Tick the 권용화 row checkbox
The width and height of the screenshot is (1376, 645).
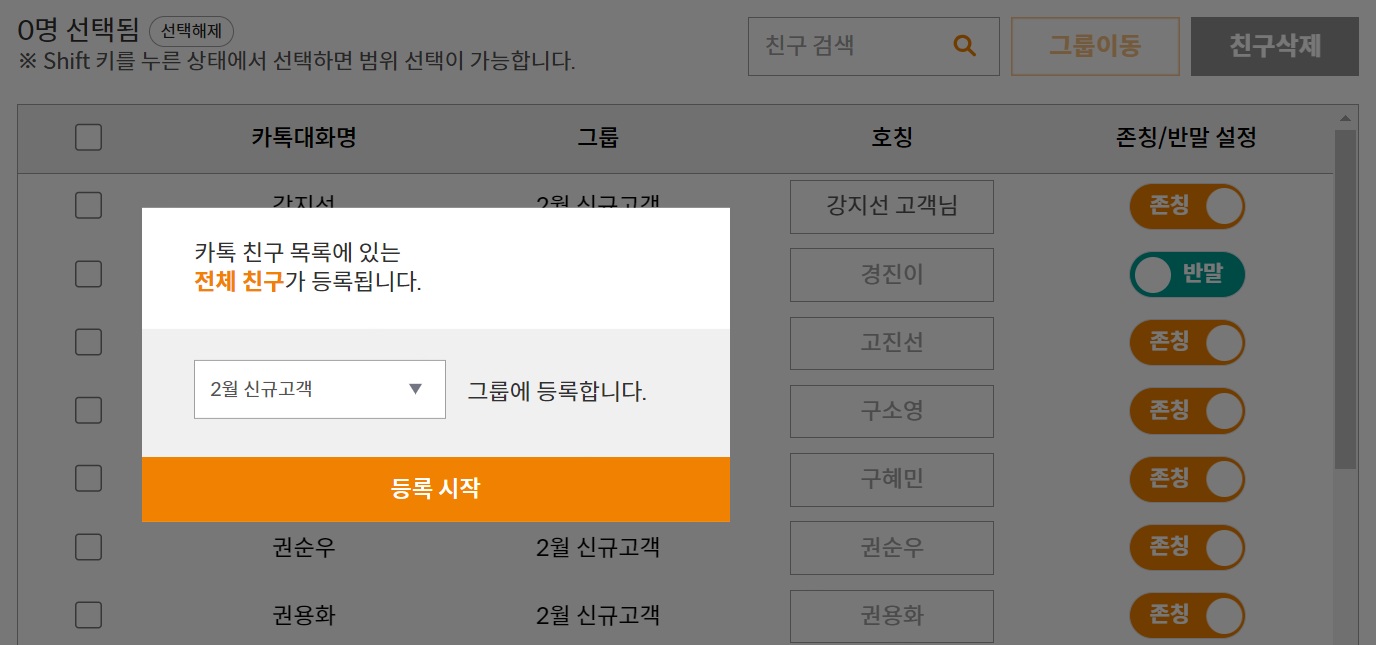pyautogui.click(x=88, y=615)
